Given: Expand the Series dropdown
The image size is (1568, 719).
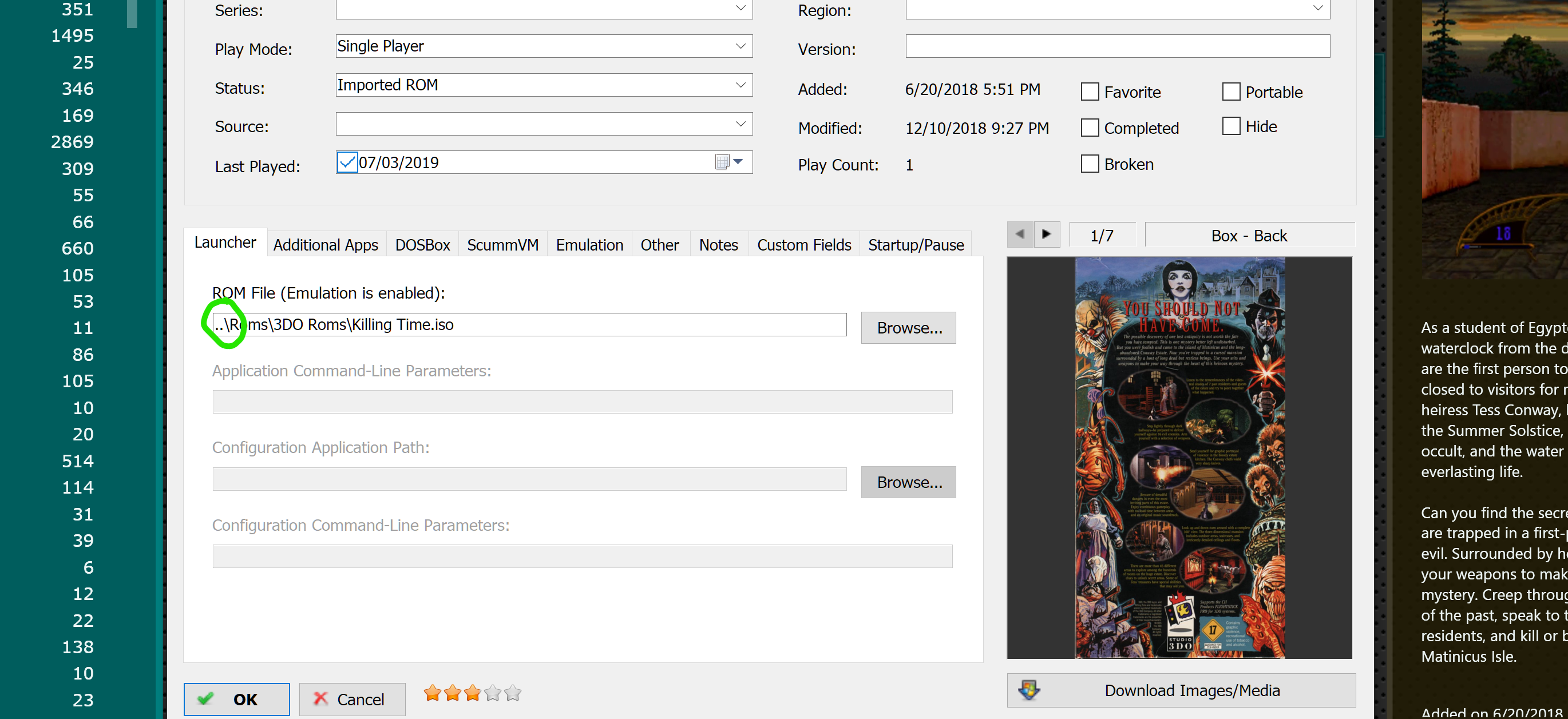Looking at the screenshot, I should [x=740, y=8].
